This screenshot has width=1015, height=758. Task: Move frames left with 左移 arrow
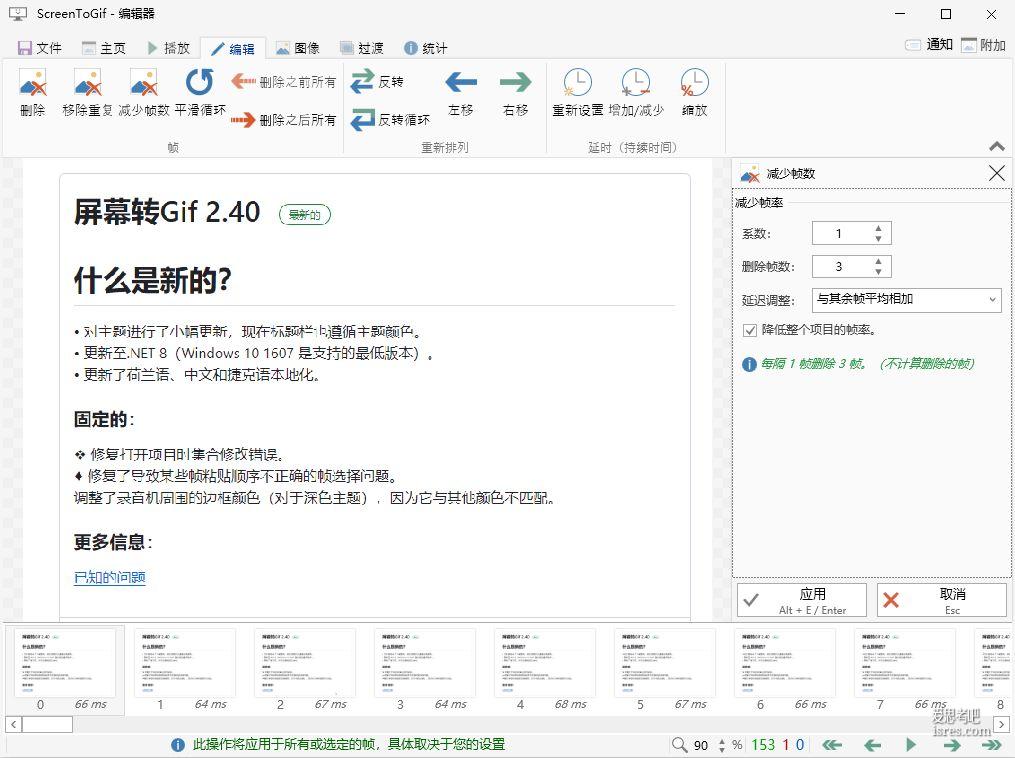[x=461, y=93]
